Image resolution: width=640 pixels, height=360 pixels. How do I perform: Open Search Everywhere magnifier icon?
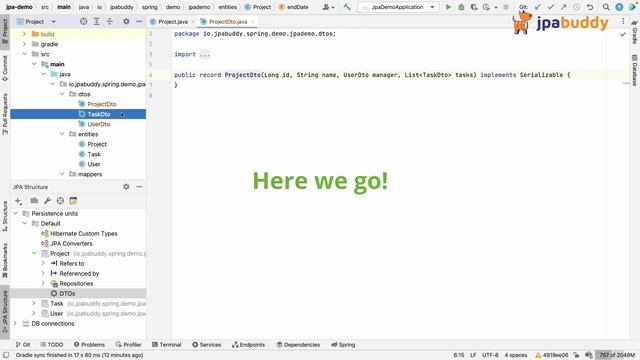click(606, 7)
